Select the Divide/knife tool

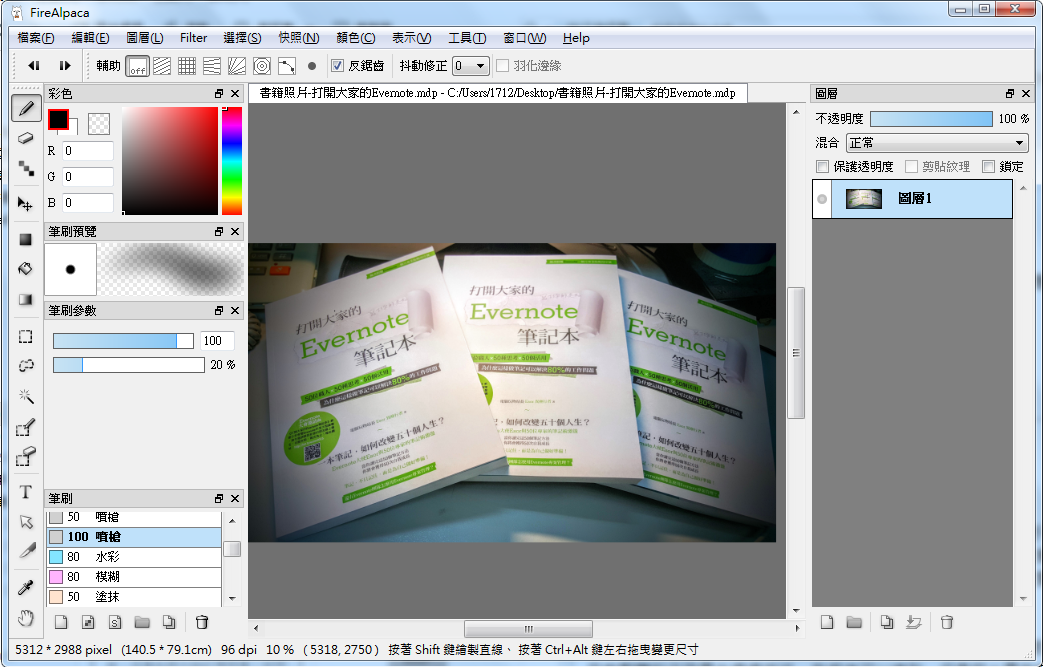pyautogui.click(x=26, y=551)
